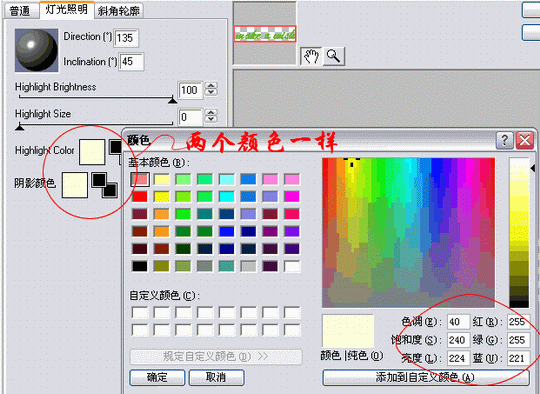Open the 阴影颜色 shadow color swatch
540x394 pixels.
75,185
